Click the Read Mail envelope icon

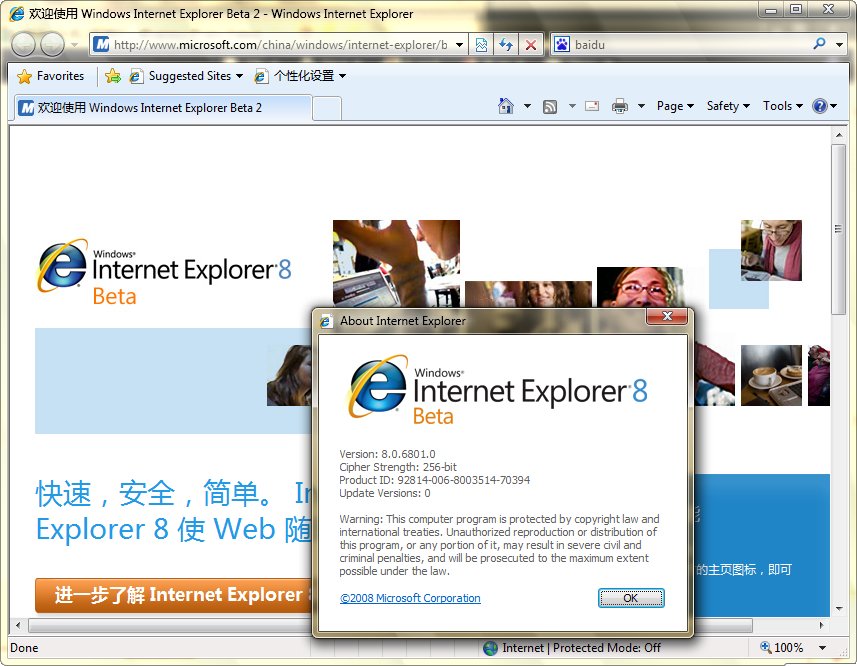[x=592, y=106]
